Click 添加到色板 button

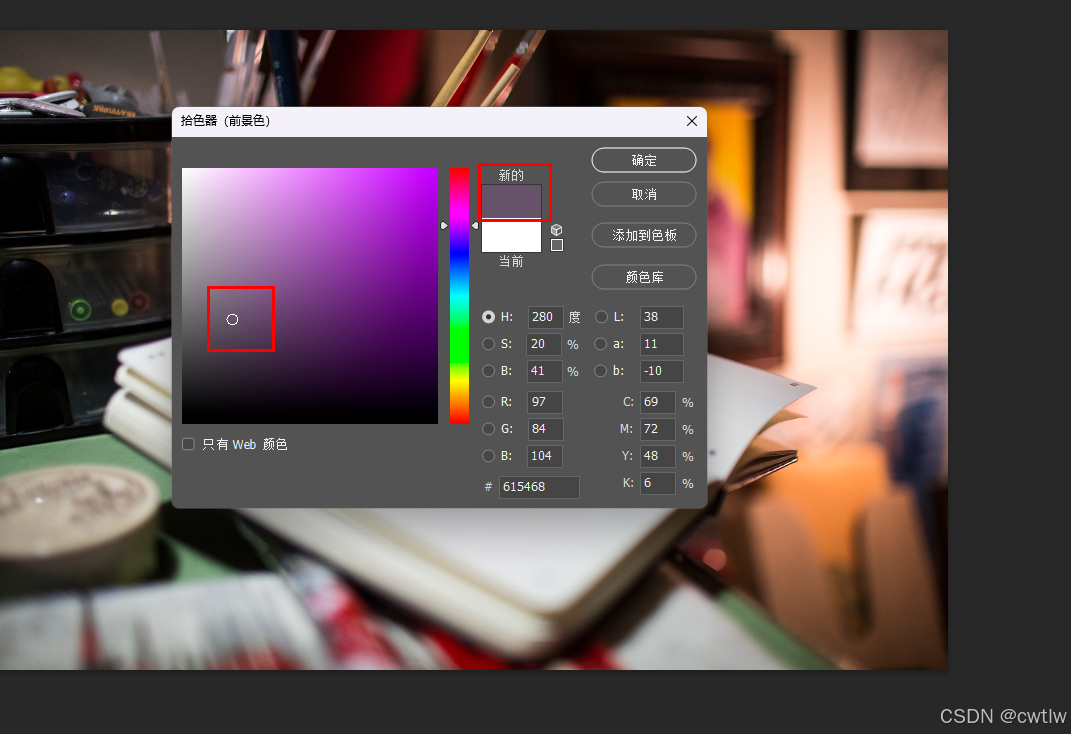(643, 236)
